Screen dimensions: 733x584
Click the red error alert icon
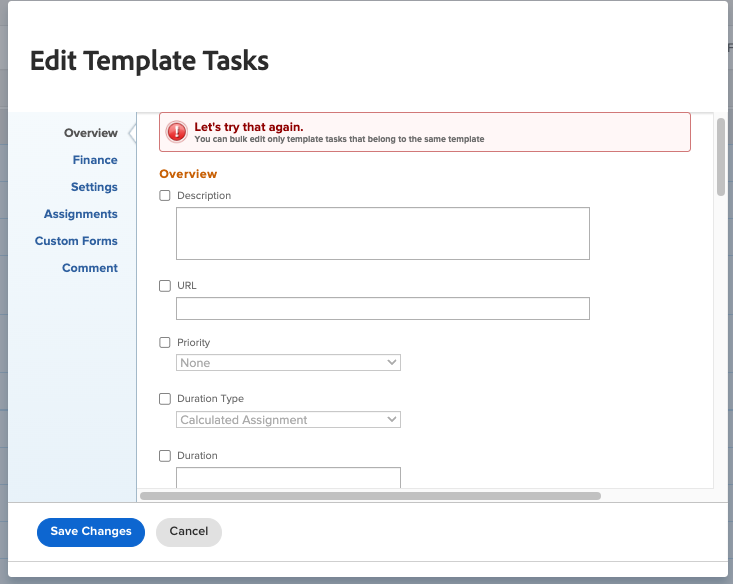coord(176,132)
